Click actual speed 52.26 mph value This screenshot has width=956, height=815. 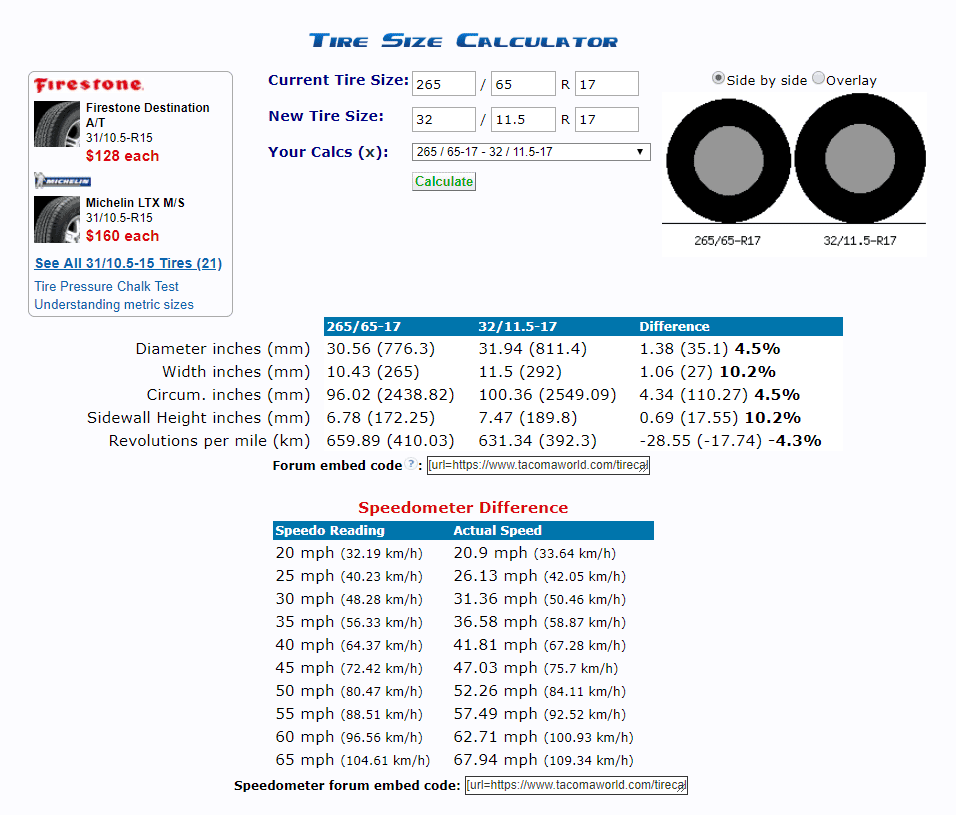(540, 691)
